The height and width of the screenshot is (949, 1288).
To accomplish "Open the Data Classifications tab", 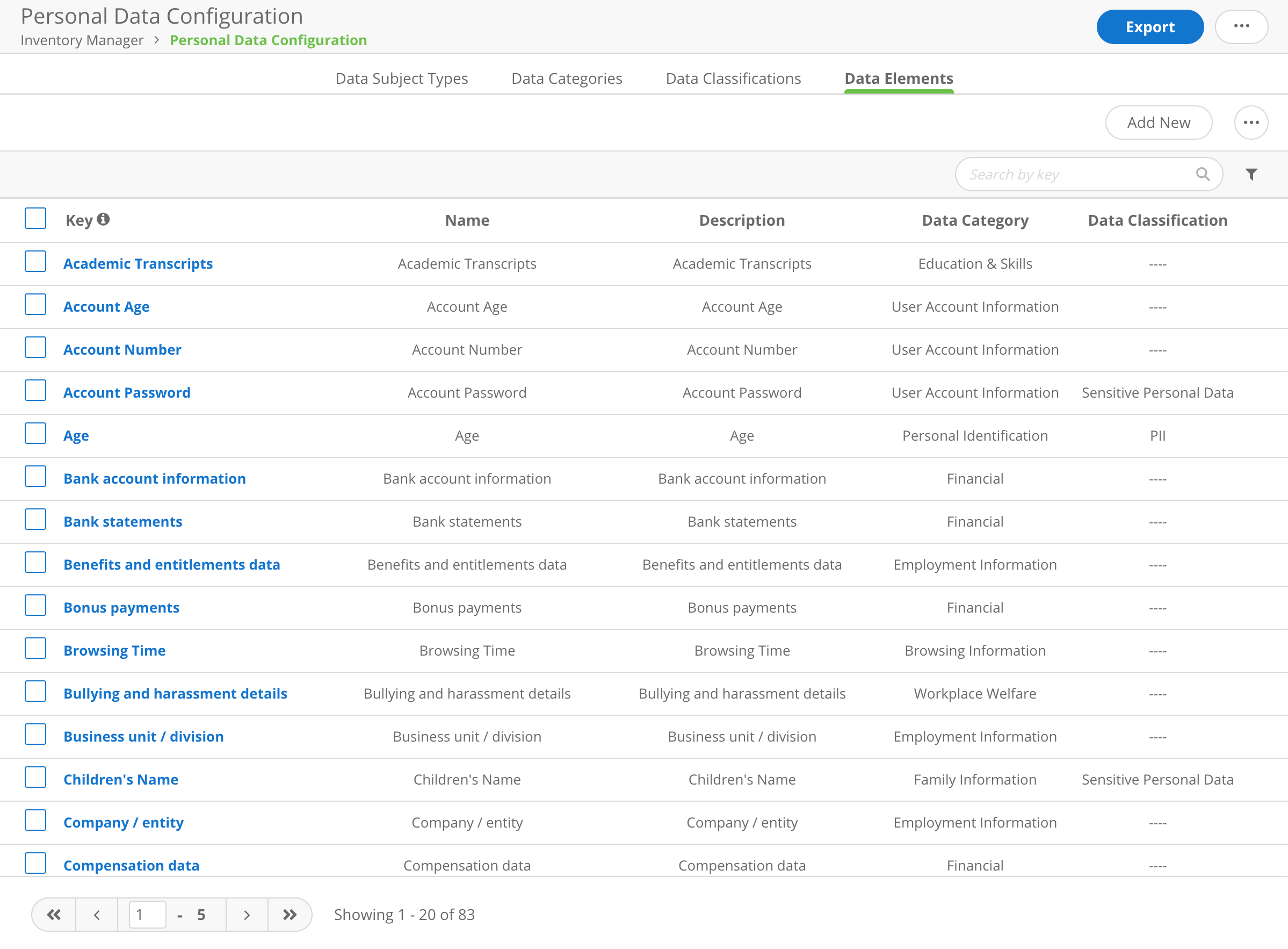I will (x=733, y=78).
